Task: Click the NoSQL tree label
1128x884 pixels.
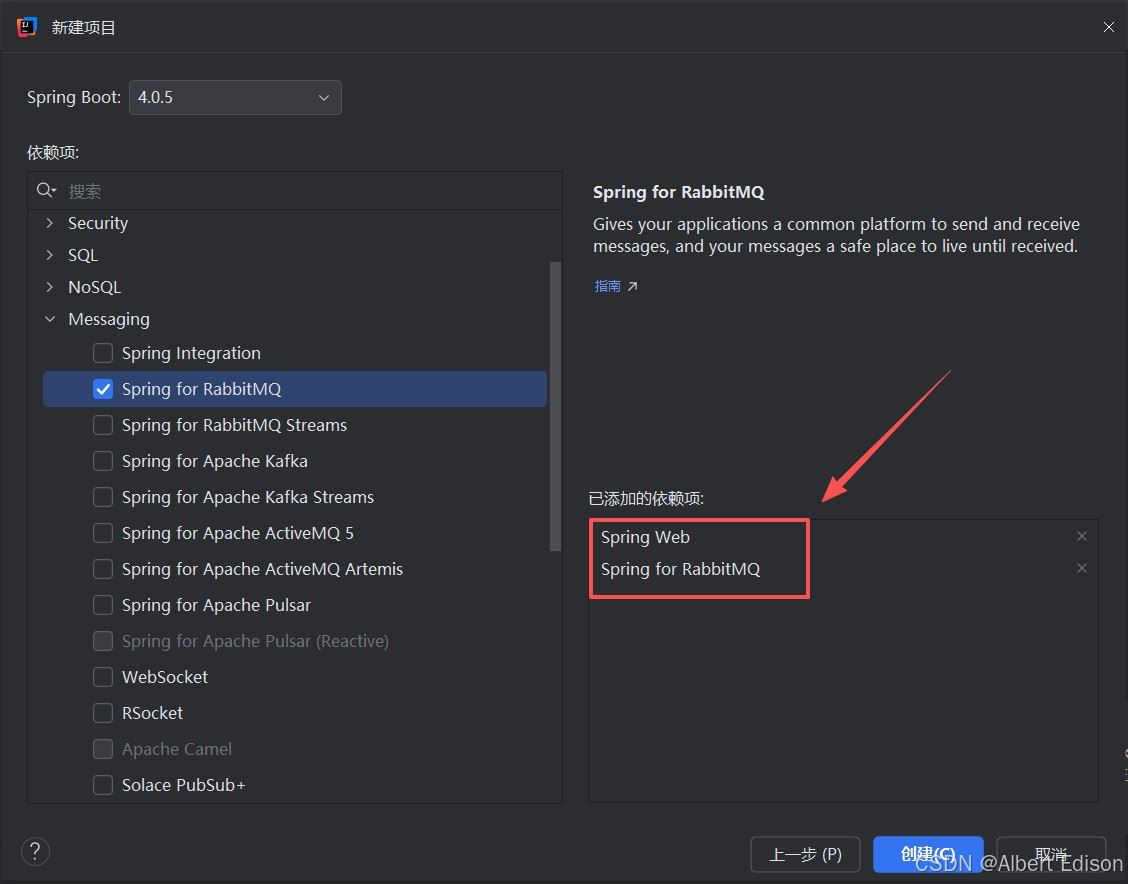Action: coord(94,287)
